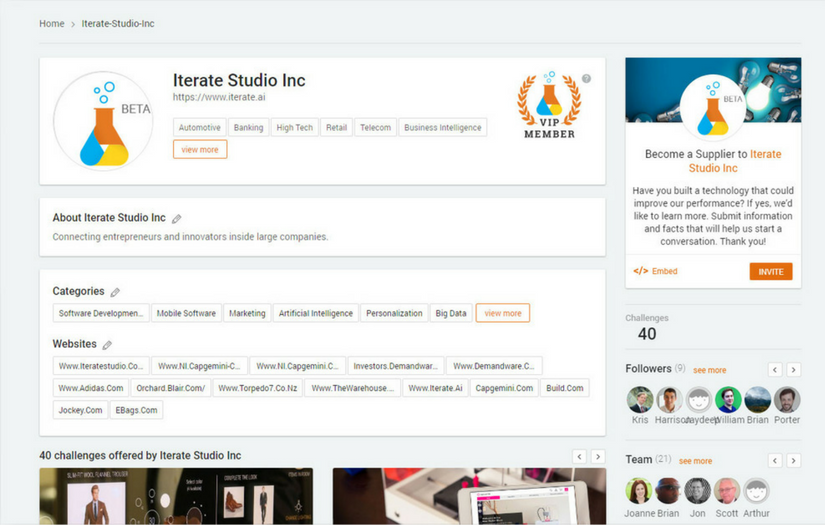Click the flask logo in the supplier card
825x525 pixels.
(x=713, y=107)
